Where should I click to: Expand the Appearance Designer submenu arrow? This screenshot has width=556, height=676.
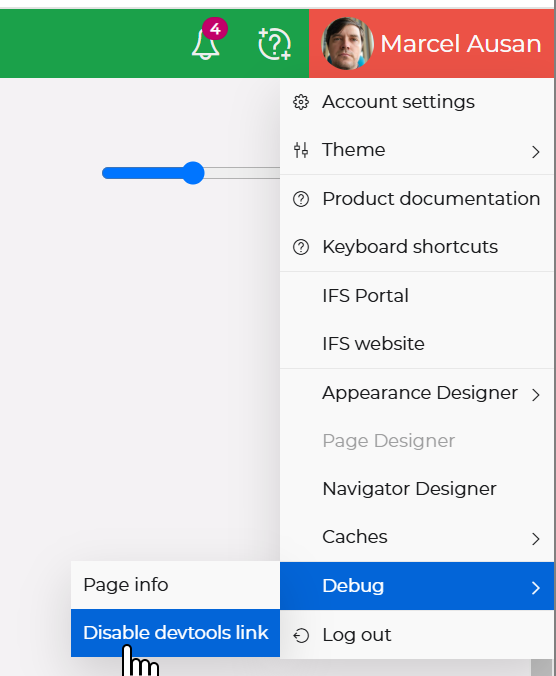535,394
